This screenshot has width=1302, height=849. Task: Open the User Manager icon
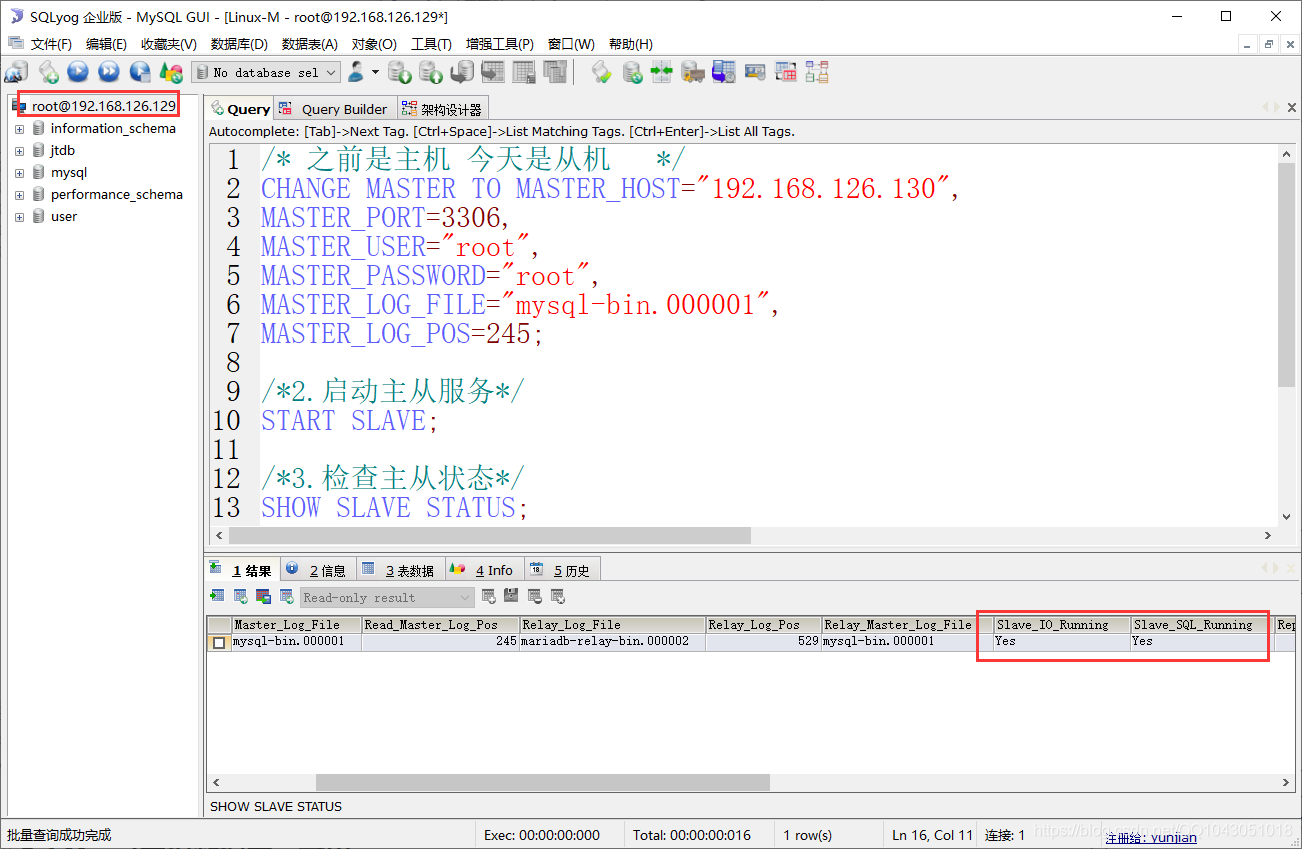[x=355, y=72]
